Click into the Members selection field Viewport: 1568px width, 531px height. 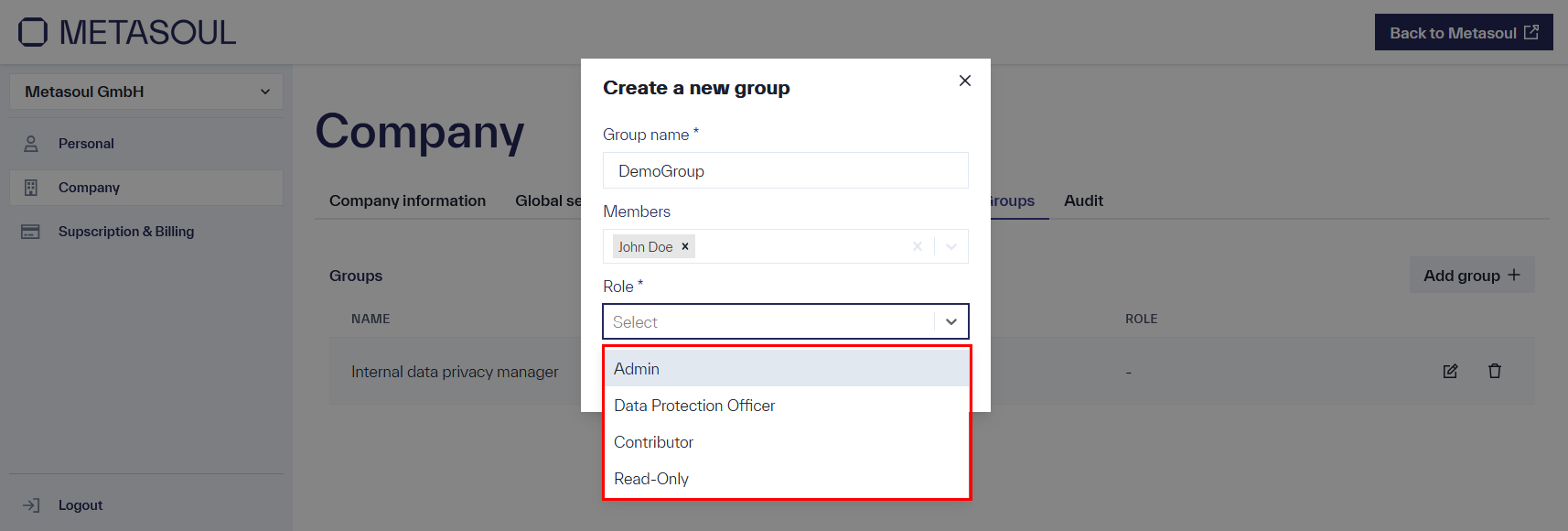coord(786,246)
